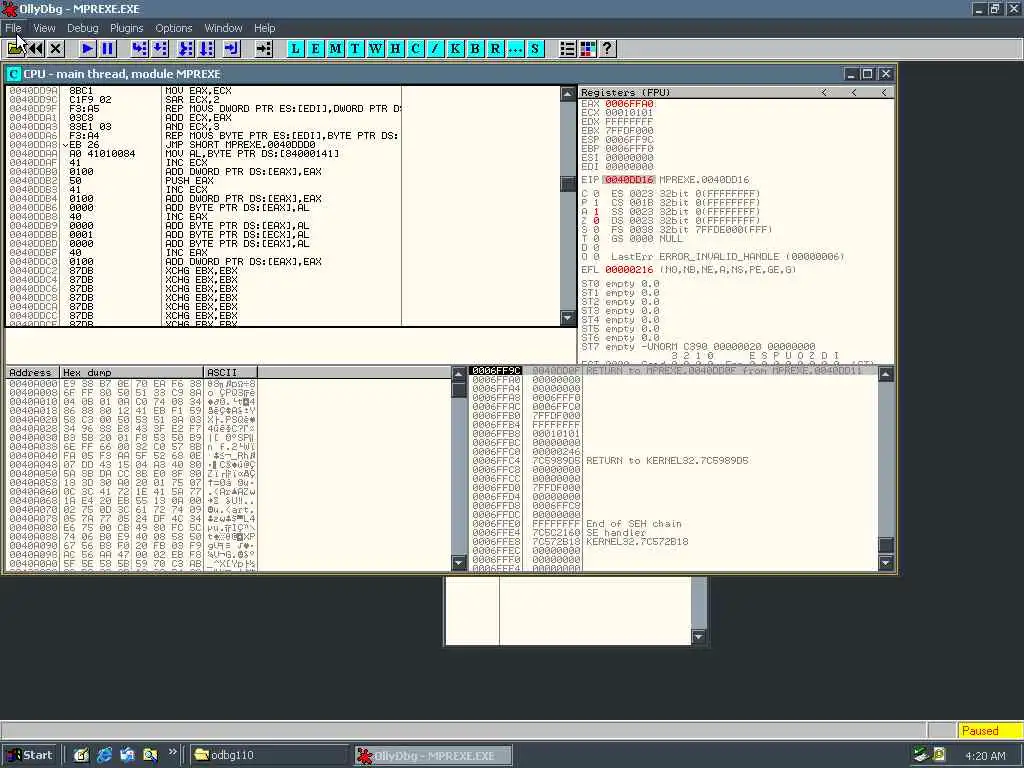Show Source with the S button
The height and width of the screenshot is (768, 1024).
(x=535, y=48)
